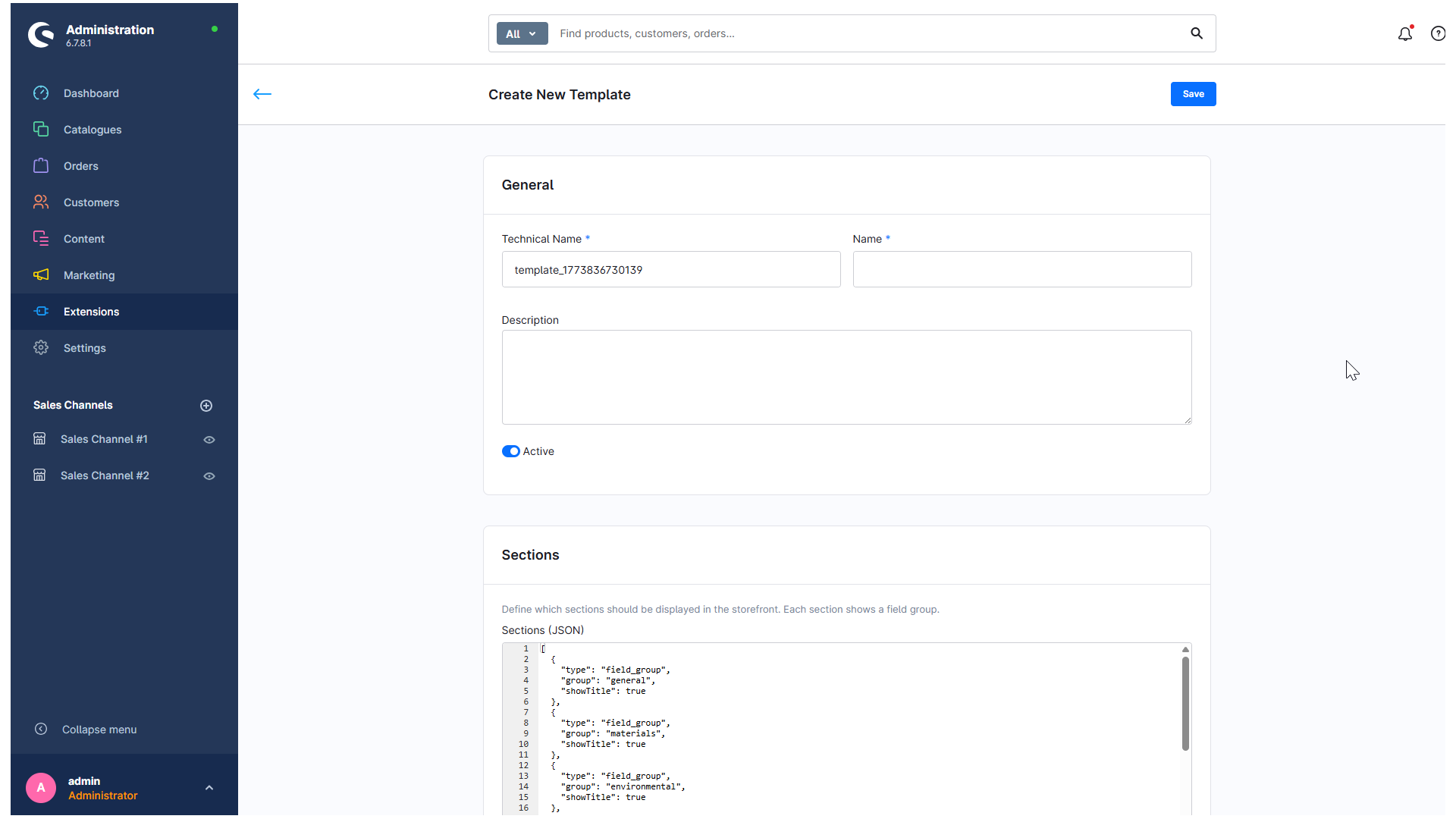
Task: Click the Shopware logo icon
Action: (41, 34)
